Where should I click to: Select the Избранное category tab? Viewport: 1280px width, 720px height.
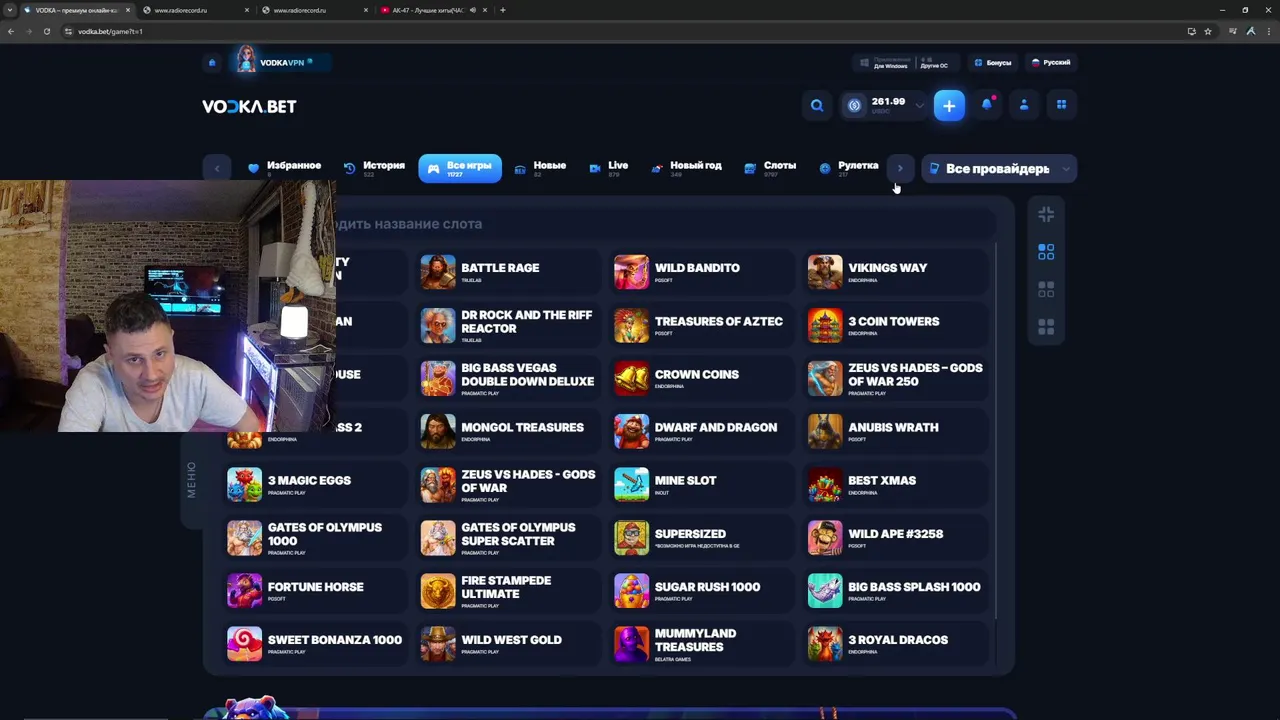pos(285,168)
